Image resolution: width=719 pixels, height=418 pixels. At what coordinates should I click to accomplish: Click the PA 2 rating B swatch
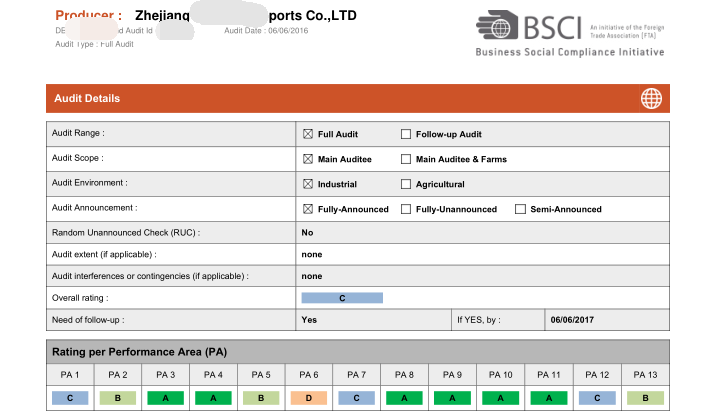pyautogui.click(x=118, y=398)
